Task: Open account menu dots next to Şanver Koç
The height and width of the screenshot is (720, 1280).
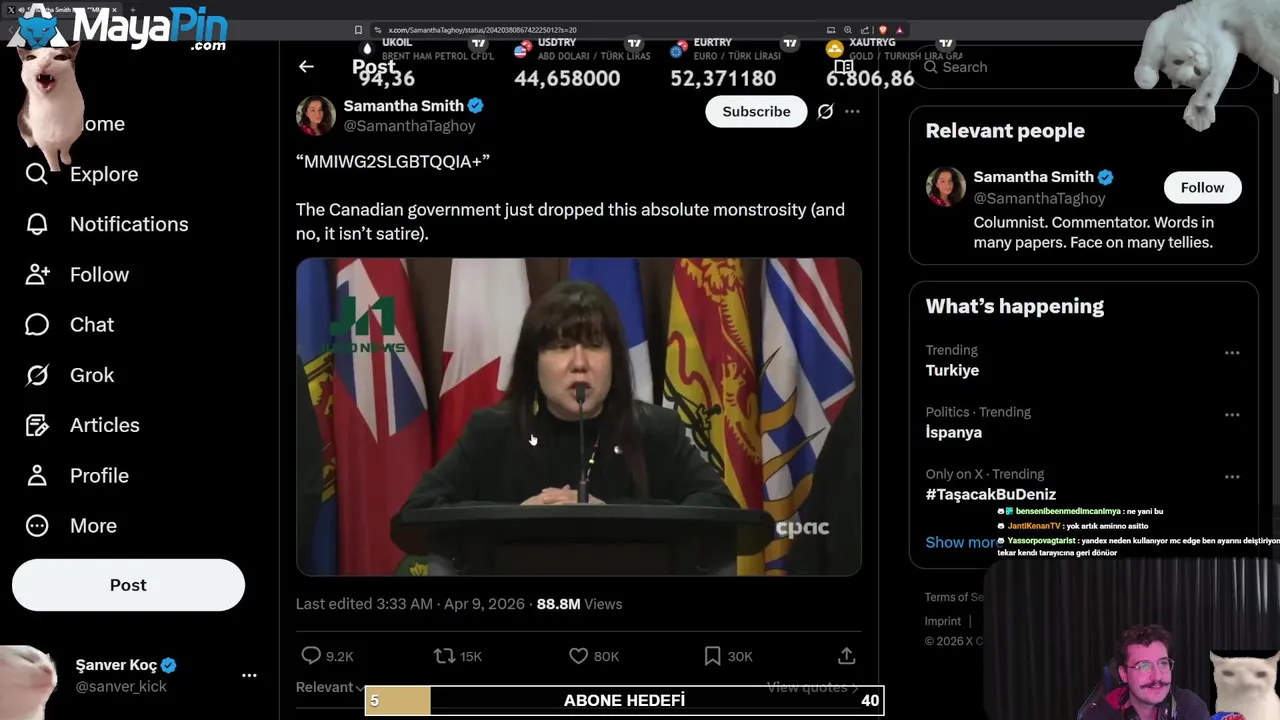Action: pyautogui.click(x=249, y=676)
